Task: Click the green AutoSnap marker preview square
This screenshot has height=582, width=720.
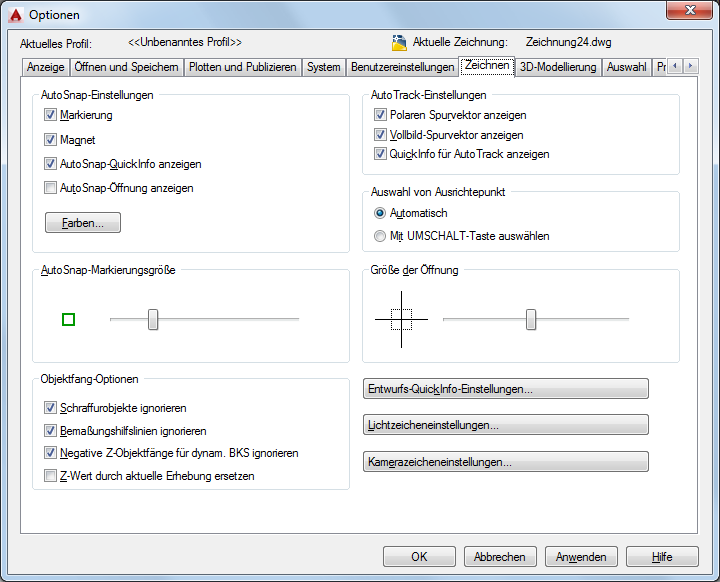Action: (x=68, y=320)
